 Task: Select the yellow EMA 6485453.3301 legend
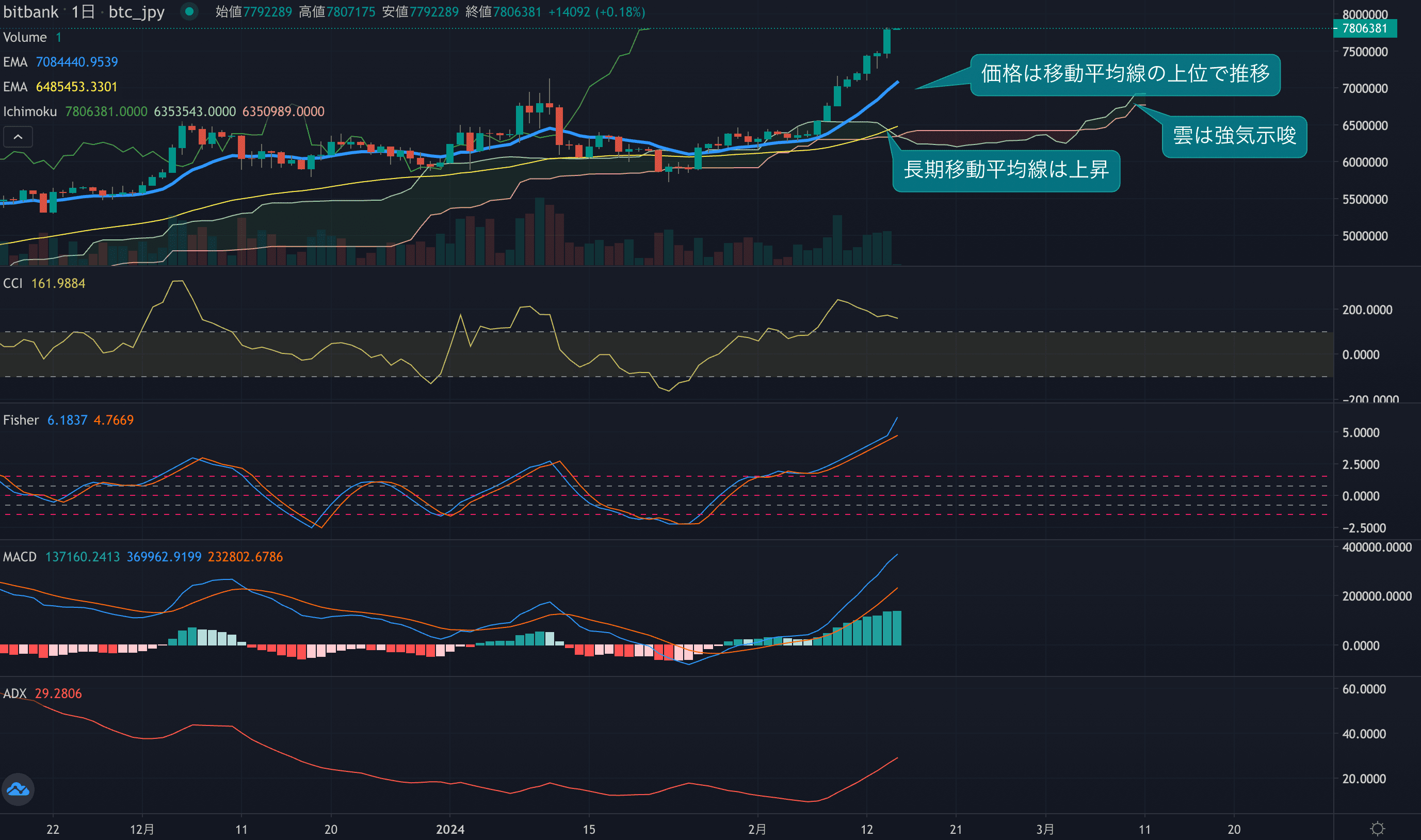pos(60,87)
